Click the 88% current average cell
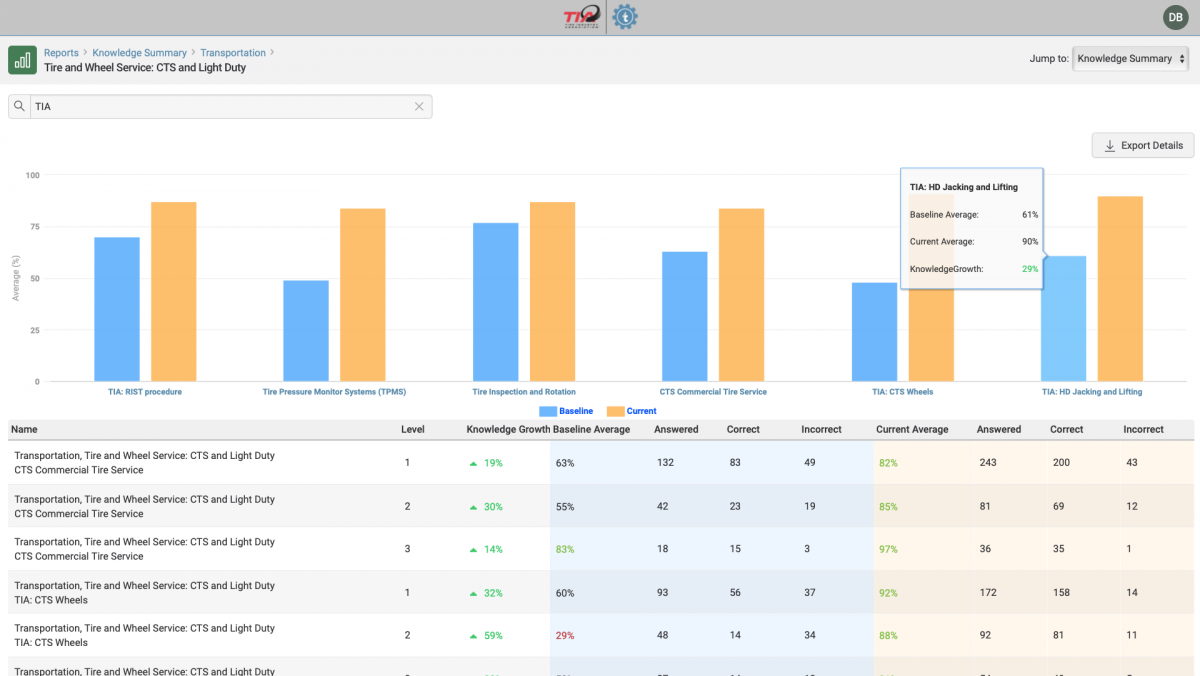Viewport: 1200px width, 676px height. tap(888, 636)
